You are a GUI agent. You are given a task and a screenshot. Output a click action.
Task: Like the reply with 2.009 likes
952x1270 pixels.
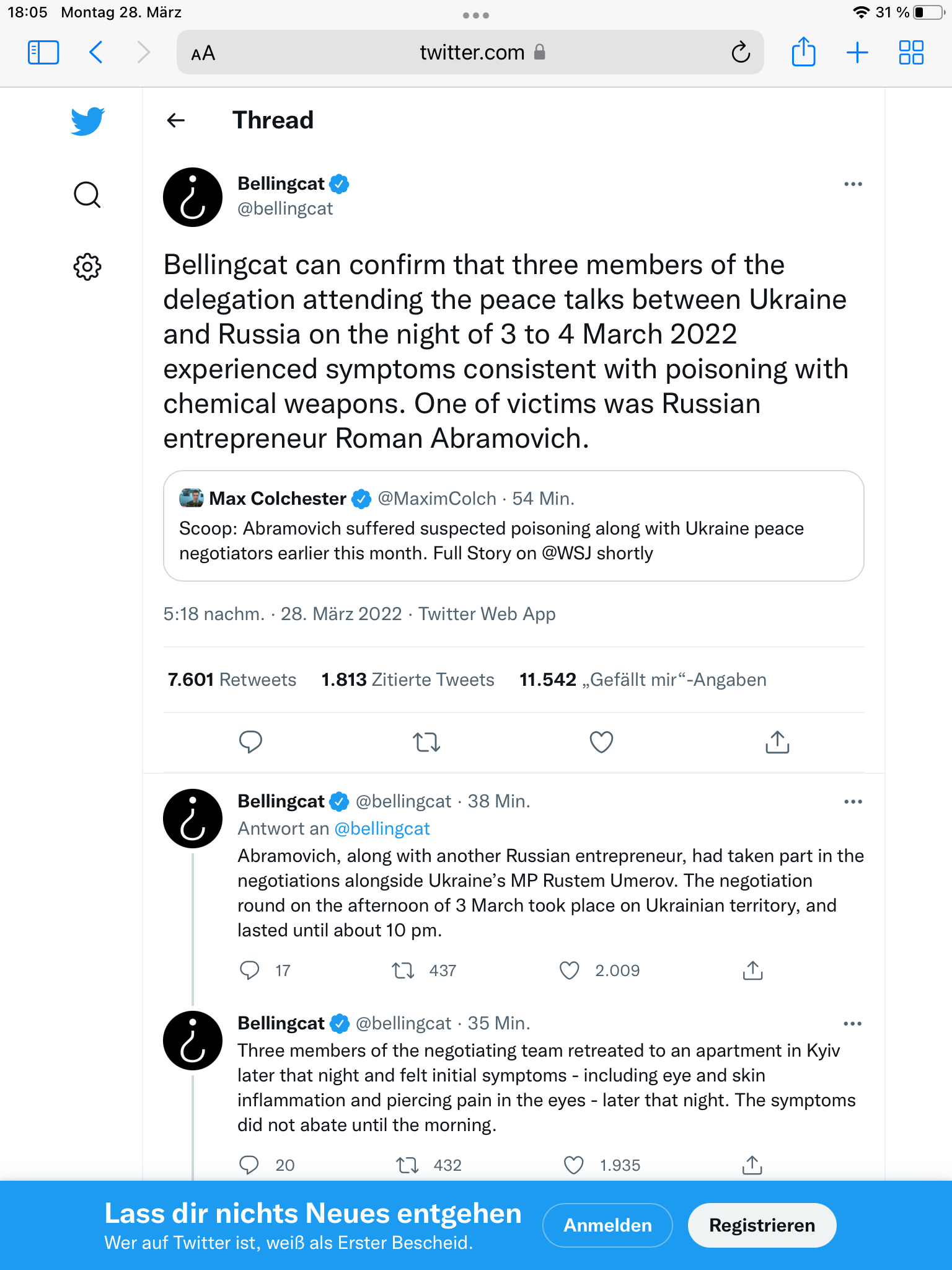pyautogui.click(x=569, y=970)
